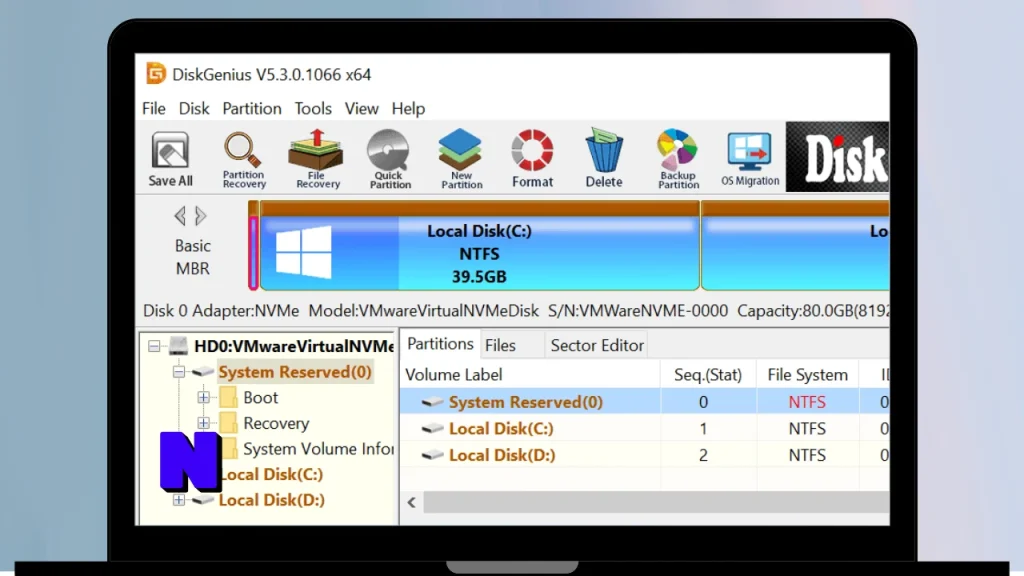Go to the next disk arrow

[200, 216]
